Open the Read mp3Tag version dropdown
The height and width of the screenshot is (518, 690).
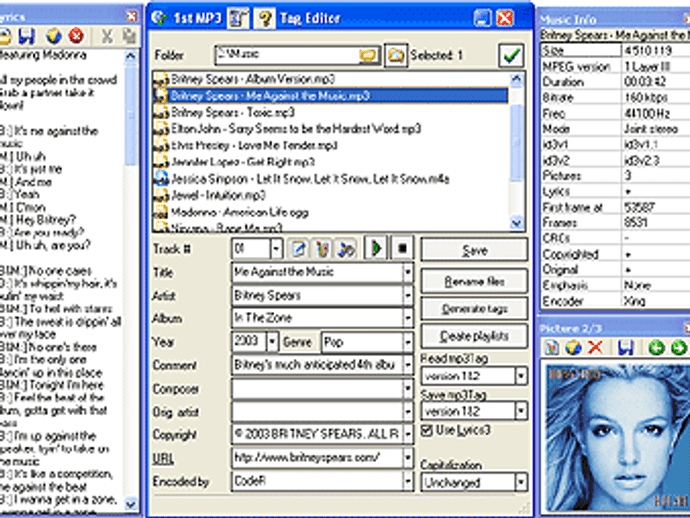coord(521,376)
